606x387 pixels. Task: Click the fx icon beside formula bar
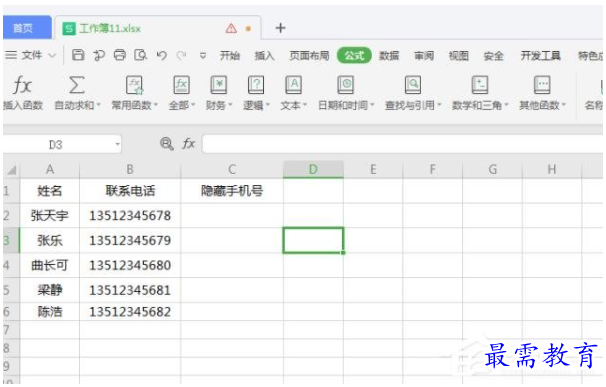(189, 143)
